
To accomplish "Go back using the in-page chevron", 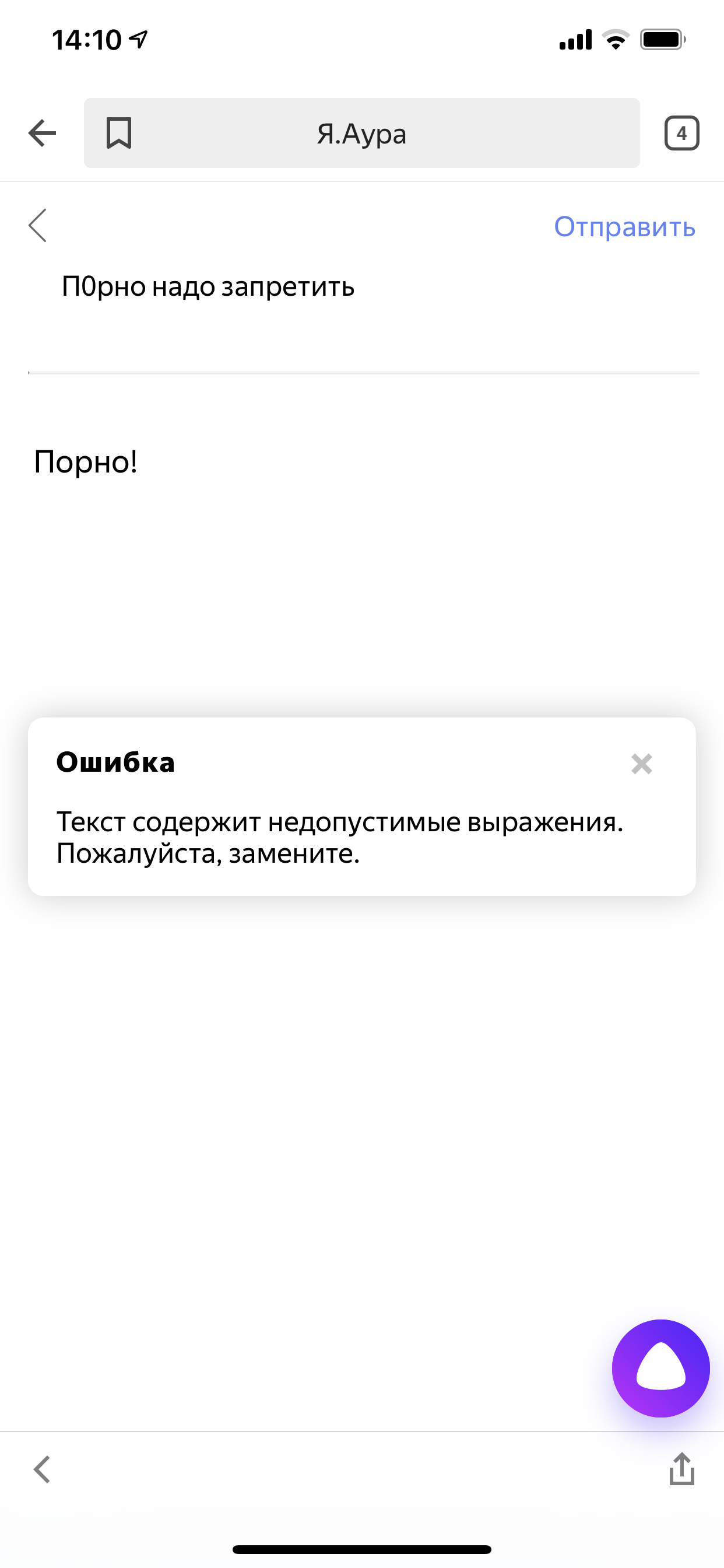I will click(x=38, y=226).
